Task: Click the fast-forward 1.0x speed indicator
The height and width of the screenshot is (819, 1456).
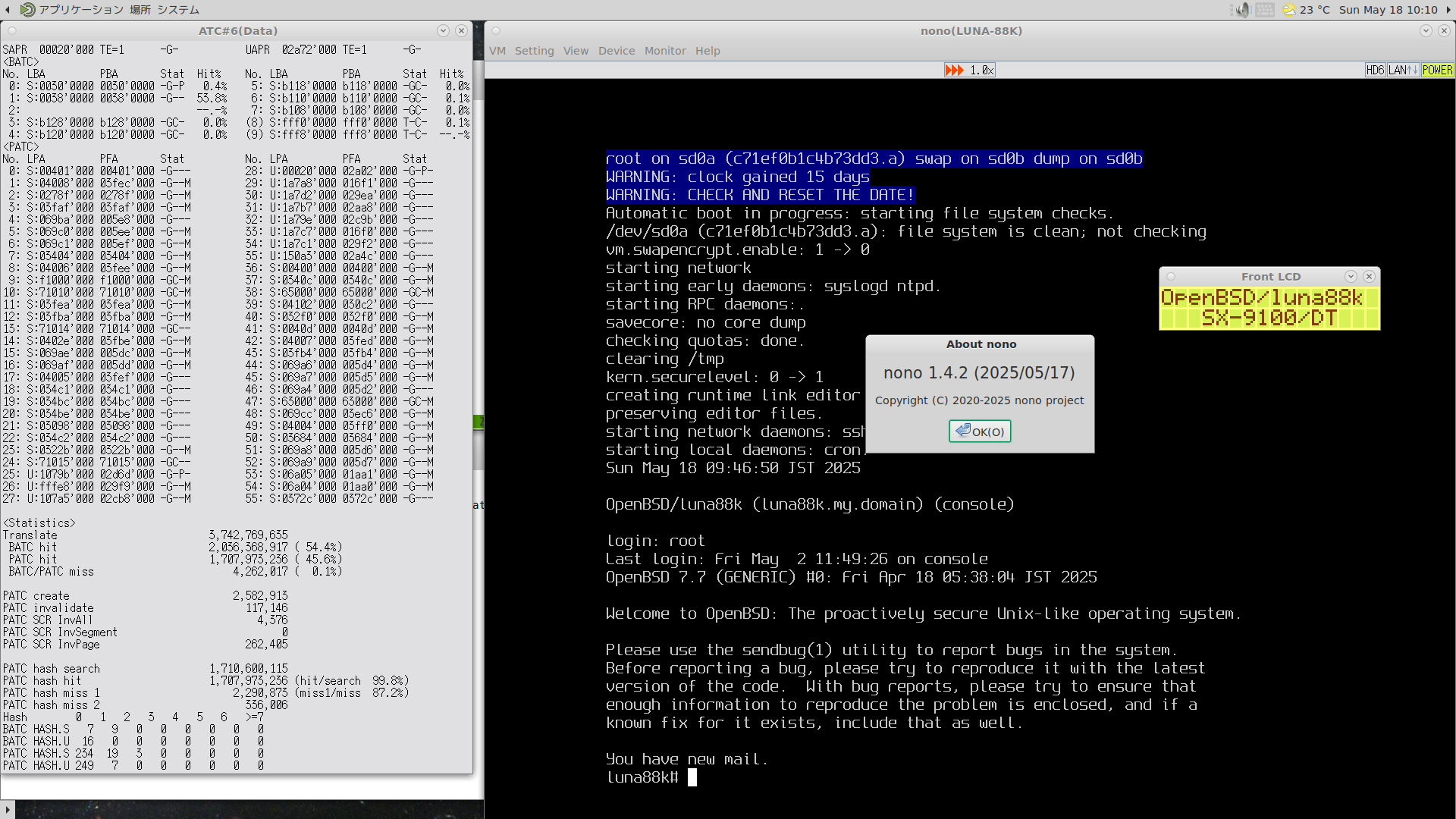Action: 969,70
